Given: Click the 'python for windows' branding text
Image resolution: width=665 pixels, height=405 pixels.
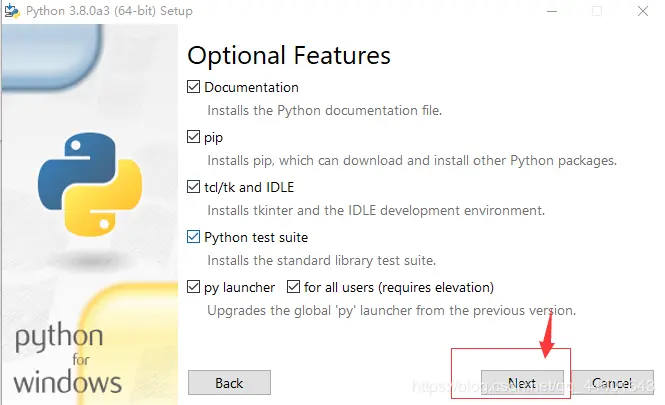Looking at the screenshot, I should click(68, 359).
